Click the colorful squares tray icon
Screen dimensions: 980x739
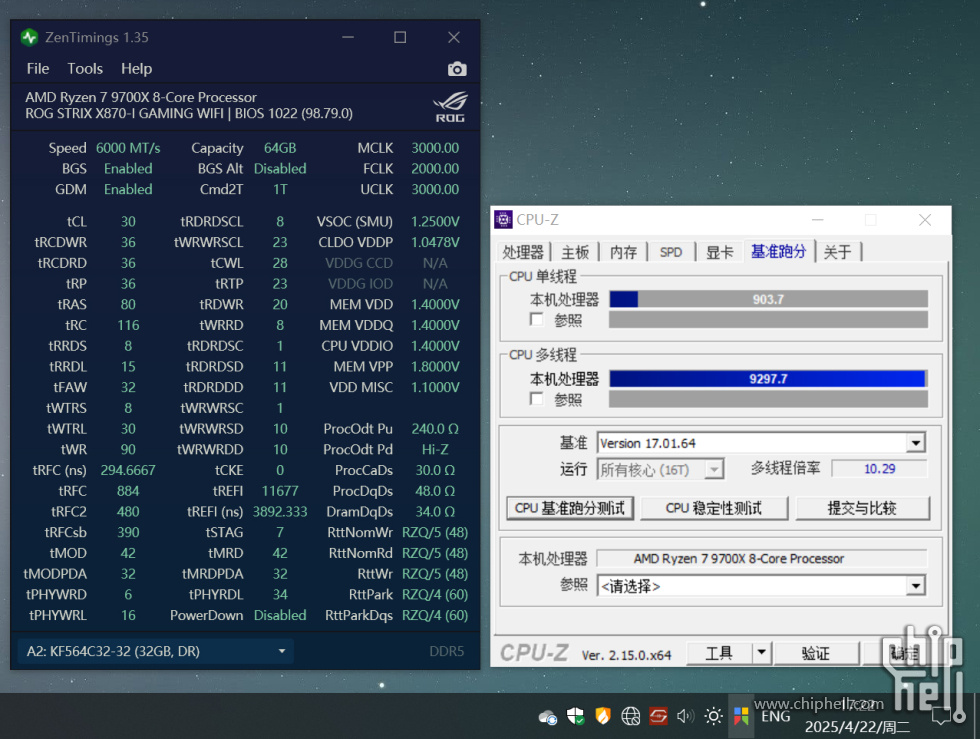point(741,716)
